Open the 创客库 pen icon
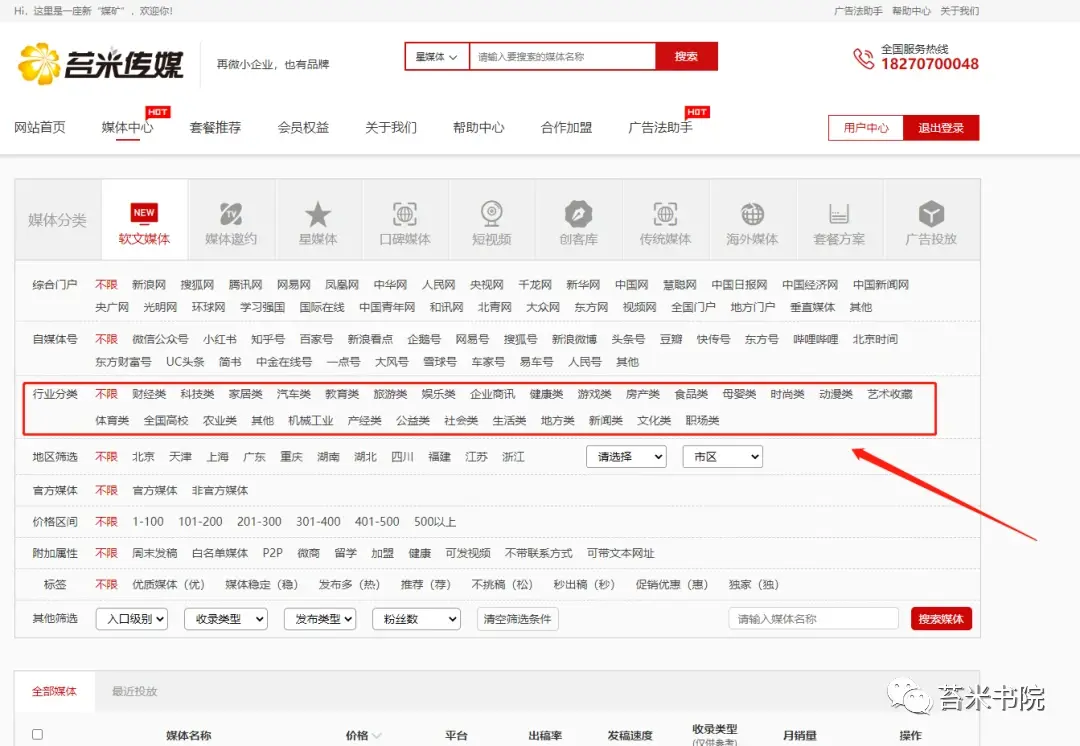Screen dimensions: 1080x746 tap(579, 214)
